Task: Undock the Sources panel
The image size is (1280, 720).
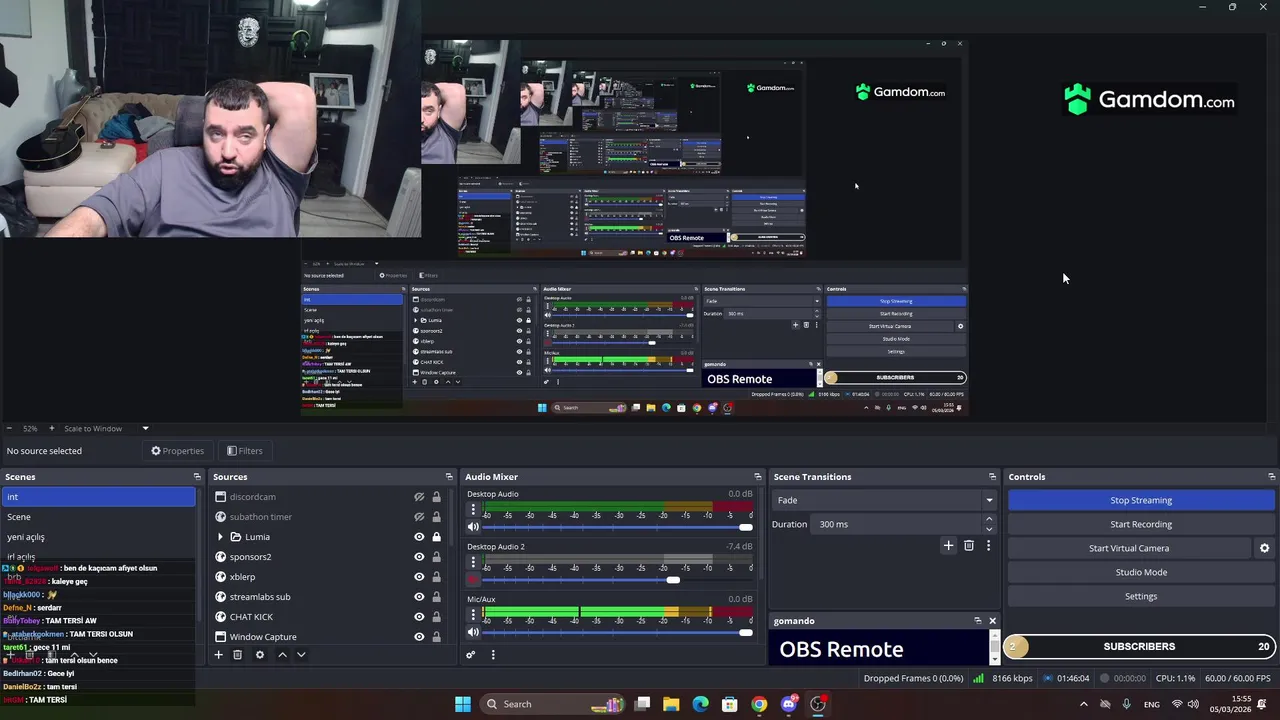Action: tap(449, 477)
